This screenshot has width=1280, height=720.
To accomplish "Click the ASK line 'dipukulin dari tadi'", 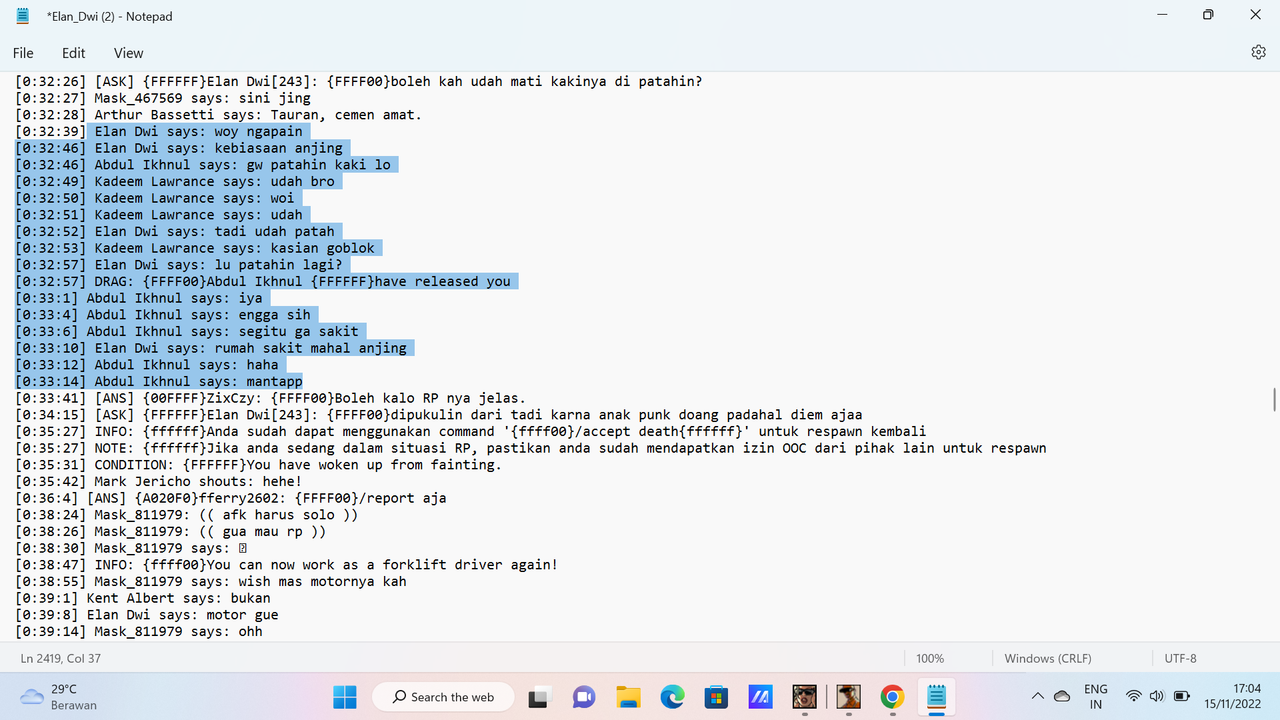I will click(438, 415).
